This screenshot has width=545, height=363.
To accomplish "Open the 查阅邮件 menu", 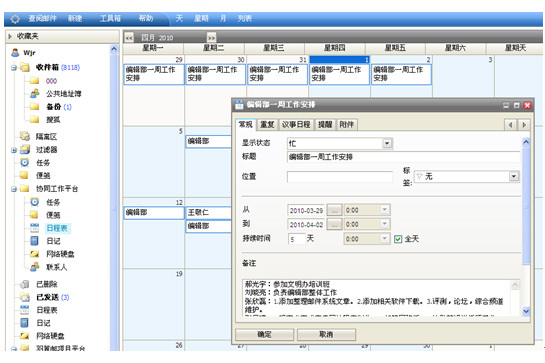I will pos(42,18).
